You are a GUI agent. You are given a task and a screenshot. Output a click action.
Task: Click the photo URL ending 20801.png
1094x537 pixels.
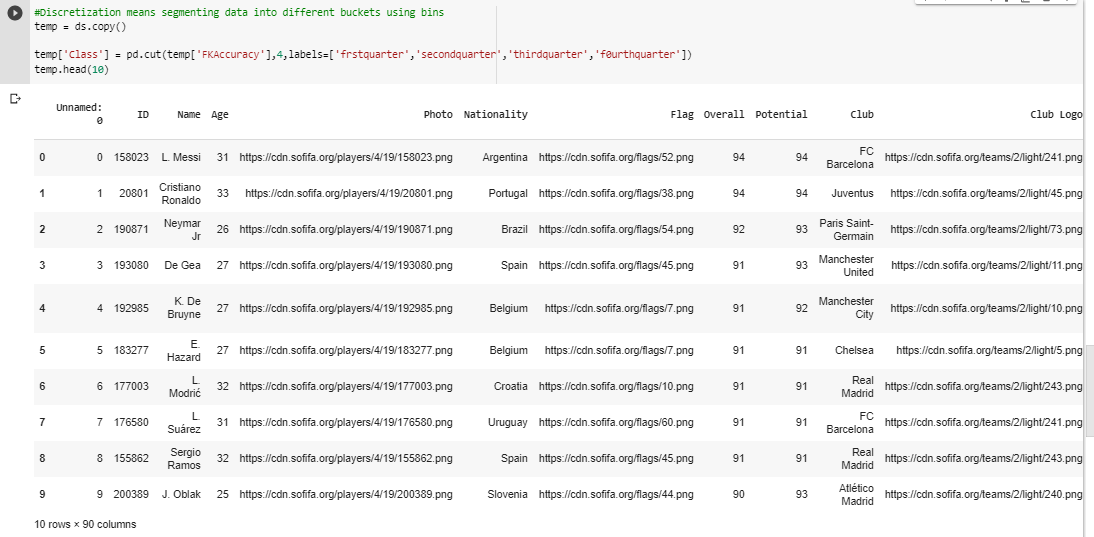[x=349, y=194]
